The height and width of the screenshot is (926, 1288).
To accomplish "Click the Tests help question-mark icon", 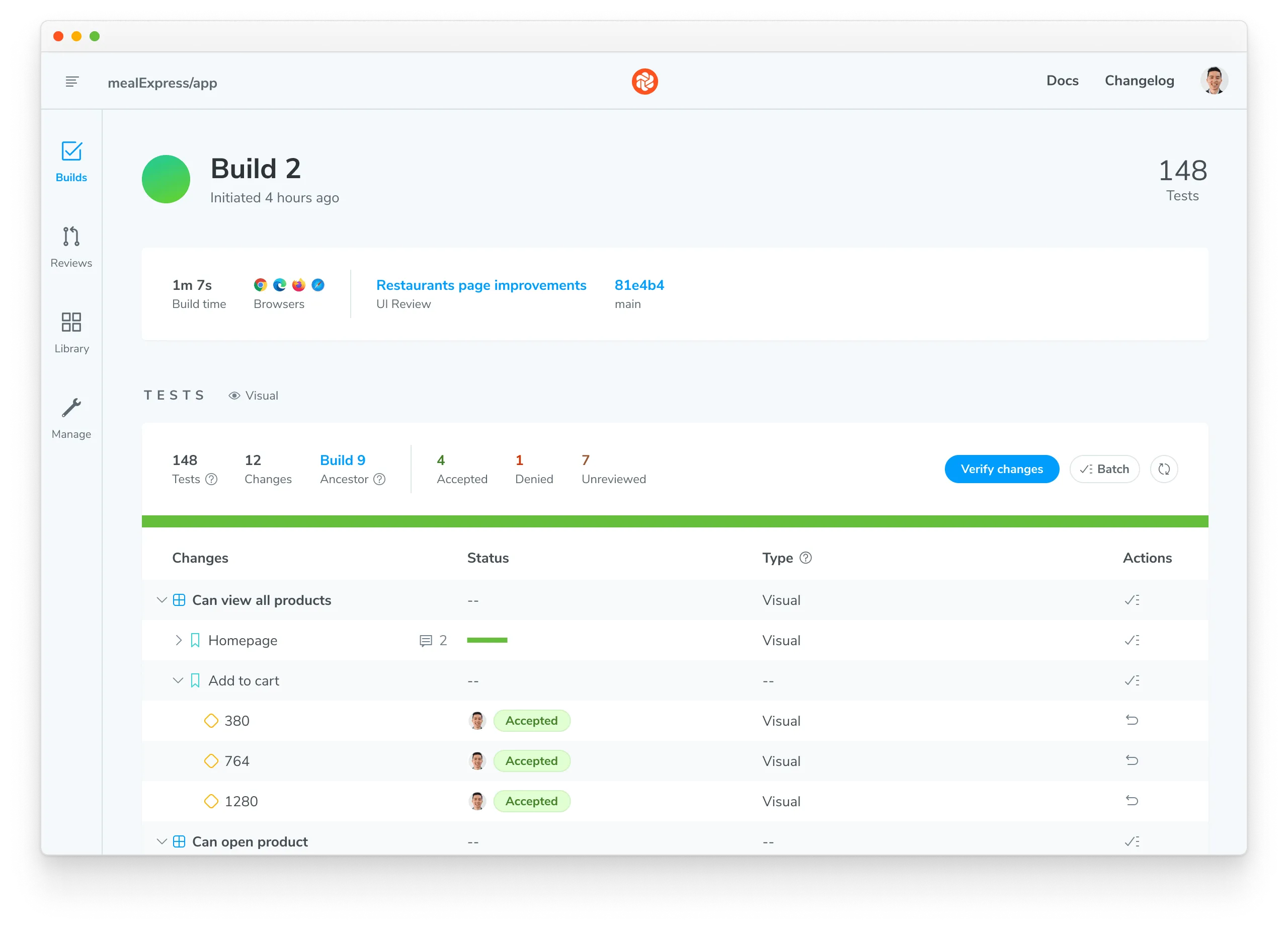I will [x=211, y=480].
